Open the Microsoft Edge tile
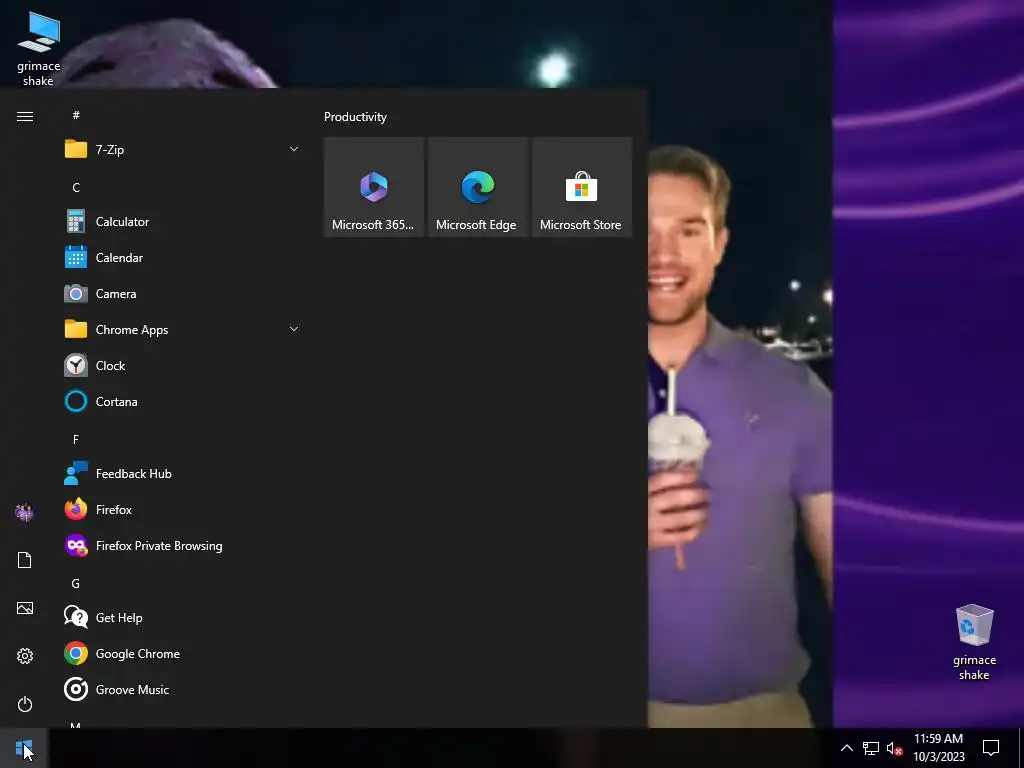 point(477,187)
